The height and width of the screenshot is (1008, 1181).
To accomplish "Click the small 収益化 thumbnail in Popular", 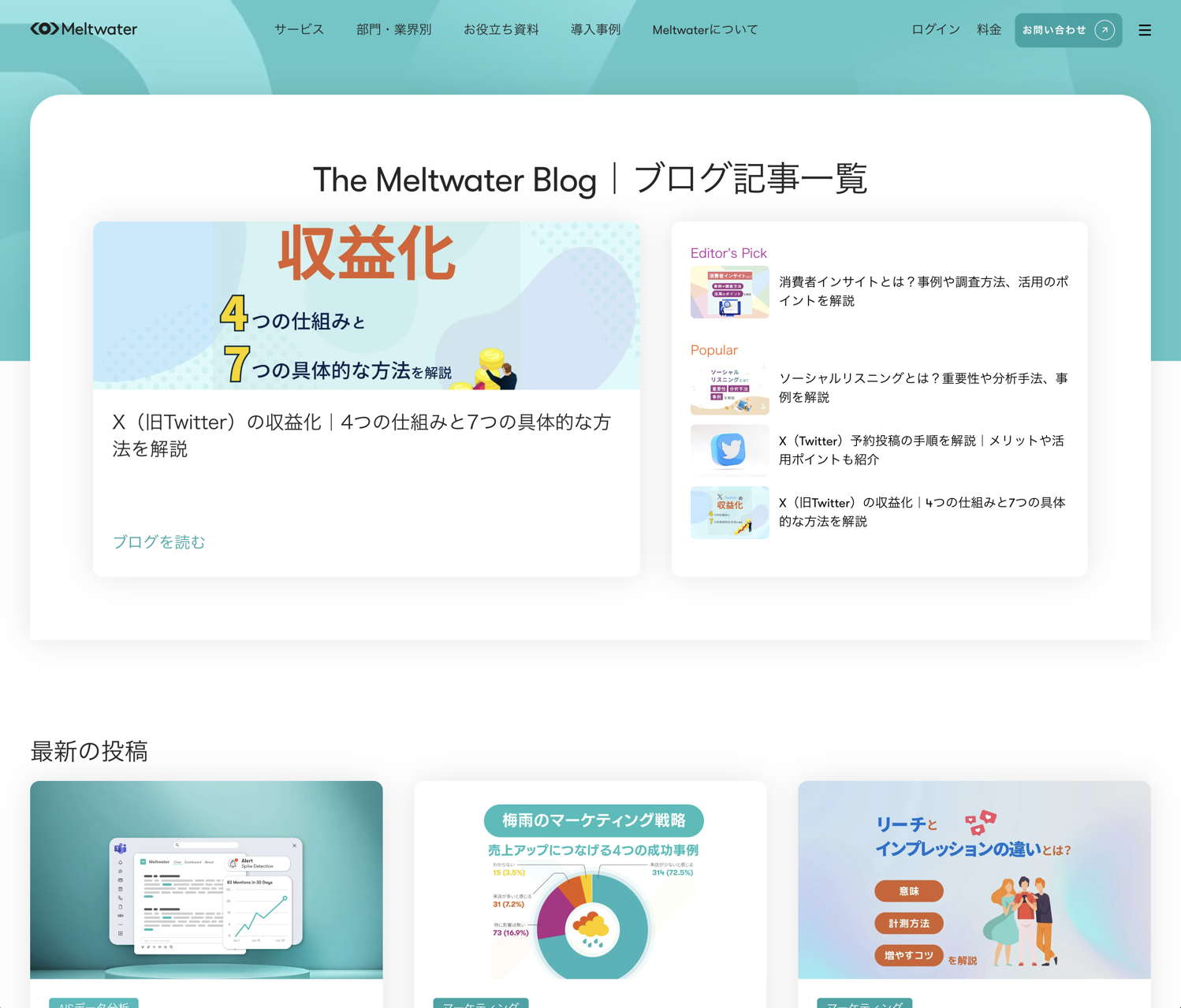I will (729, 513).
